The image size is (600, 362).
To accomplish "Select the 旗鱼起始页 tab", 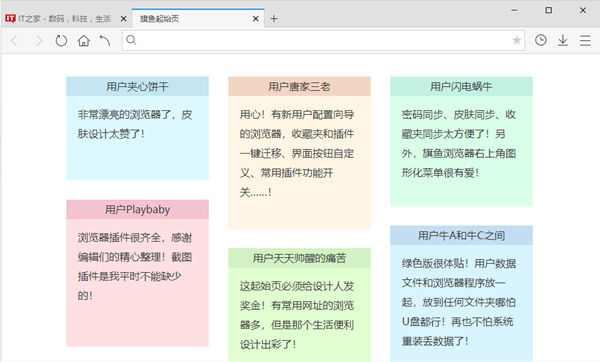I will [x=198, y=18].
